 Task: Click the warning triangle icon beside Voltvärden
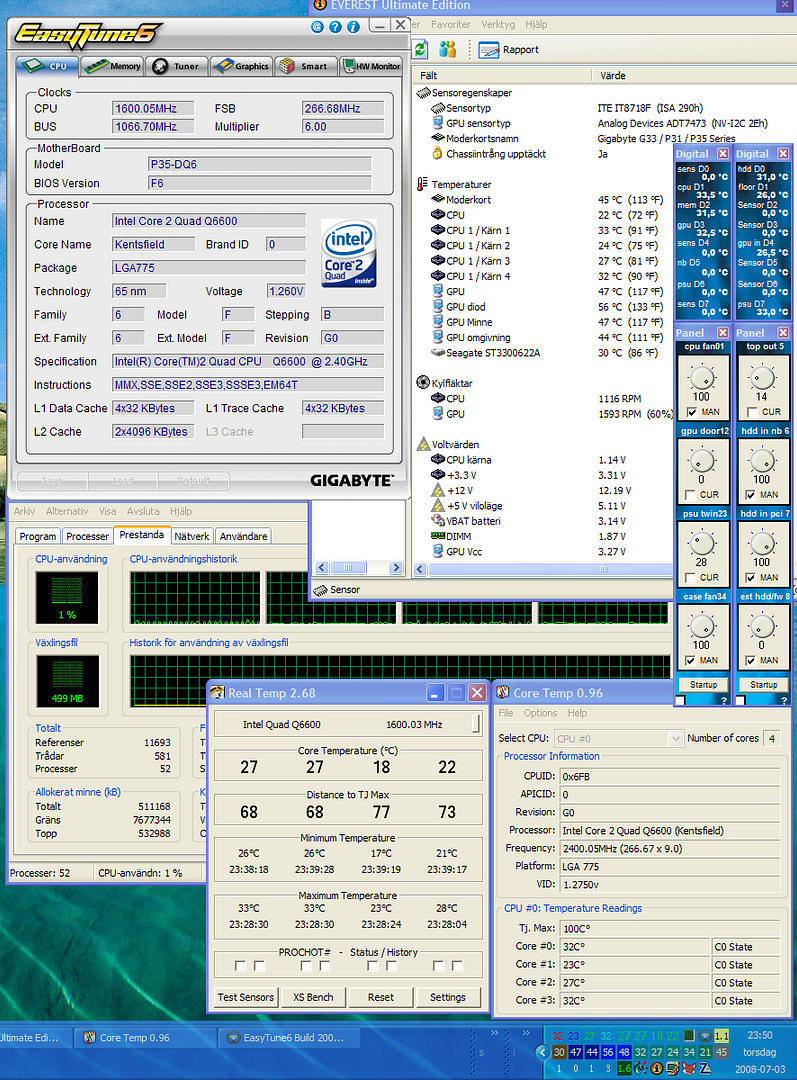click(423, 444)
